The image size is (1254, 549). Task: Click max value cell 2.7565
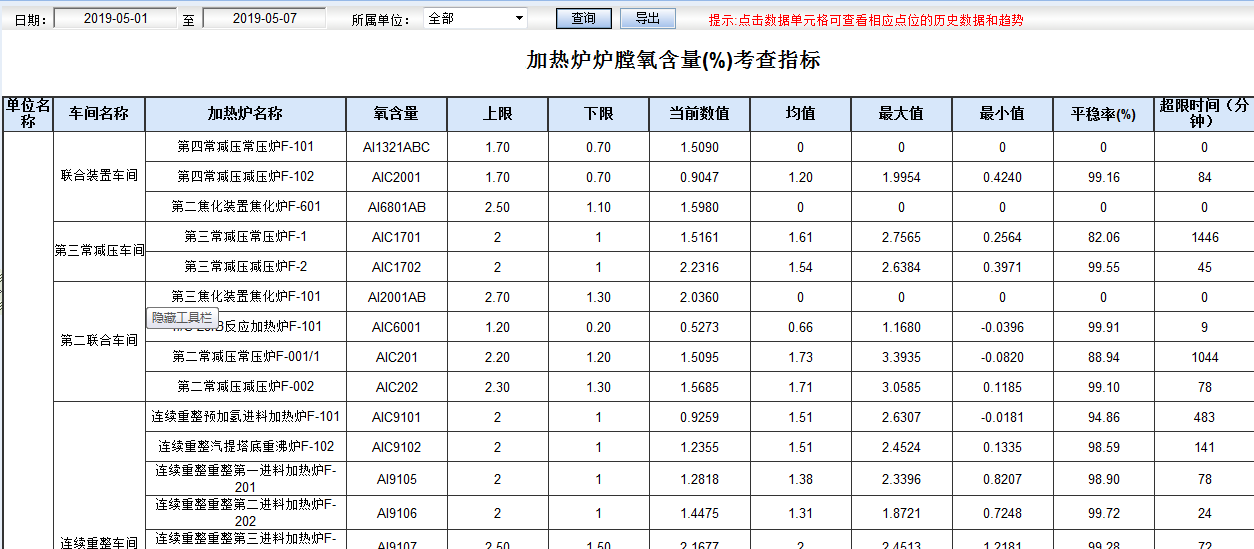tap(901, 237)
